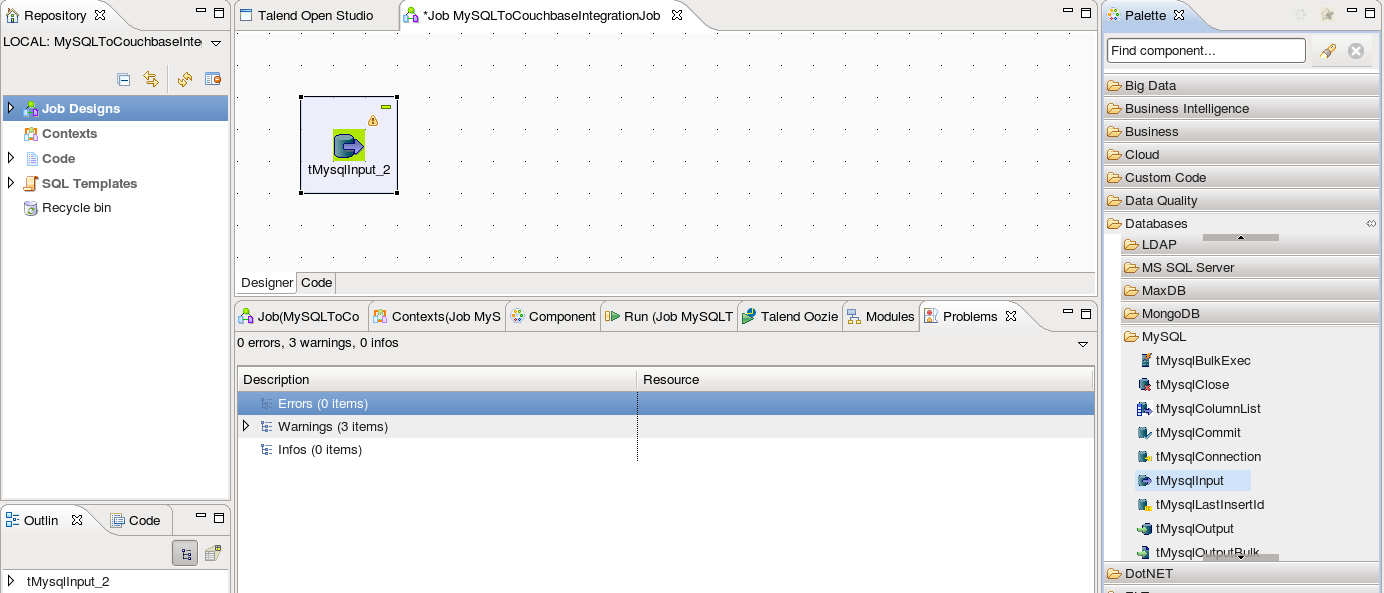Open the LDAP palette folder

coord(1250,245)
